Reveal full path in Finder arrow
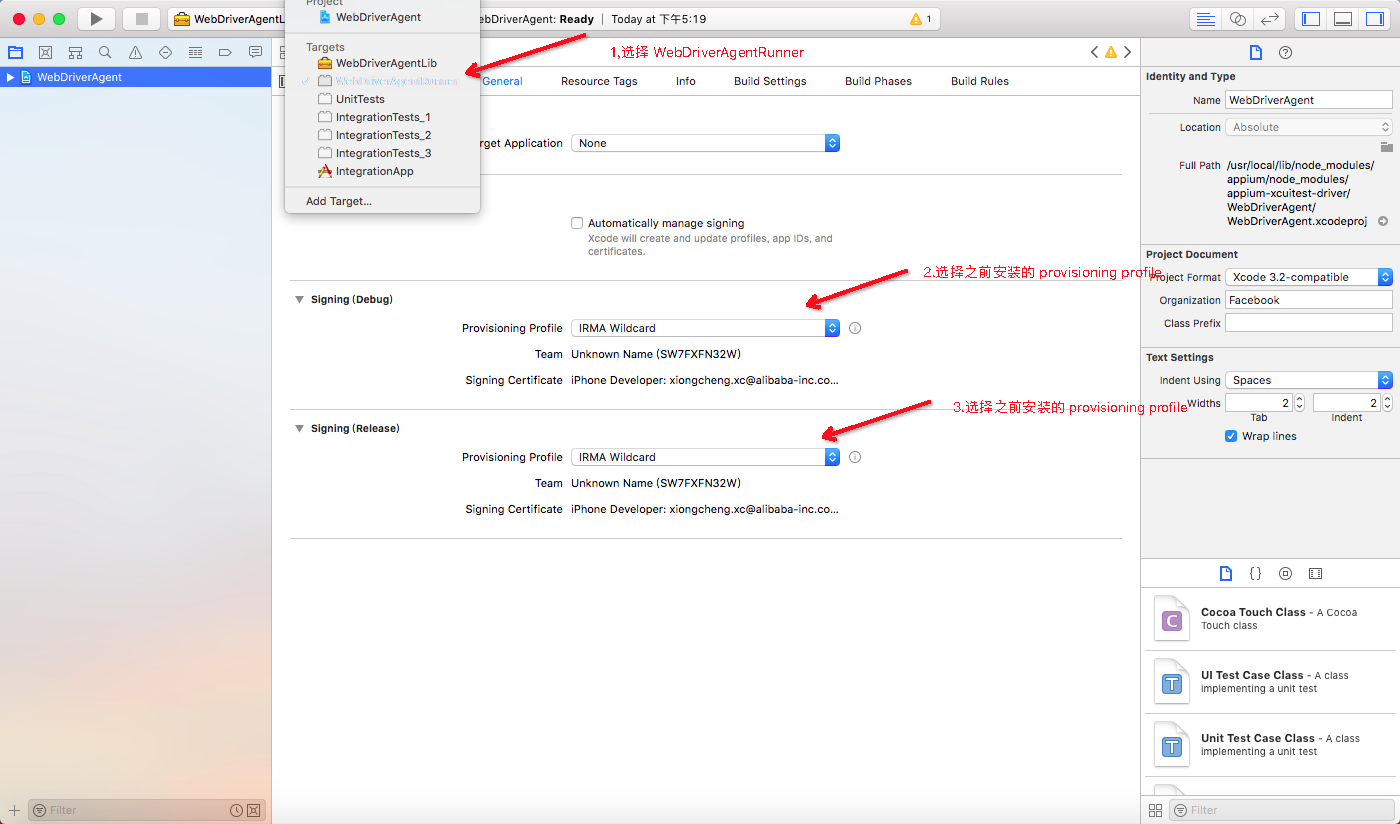 pyautogui.click(x=1383, y=221)
